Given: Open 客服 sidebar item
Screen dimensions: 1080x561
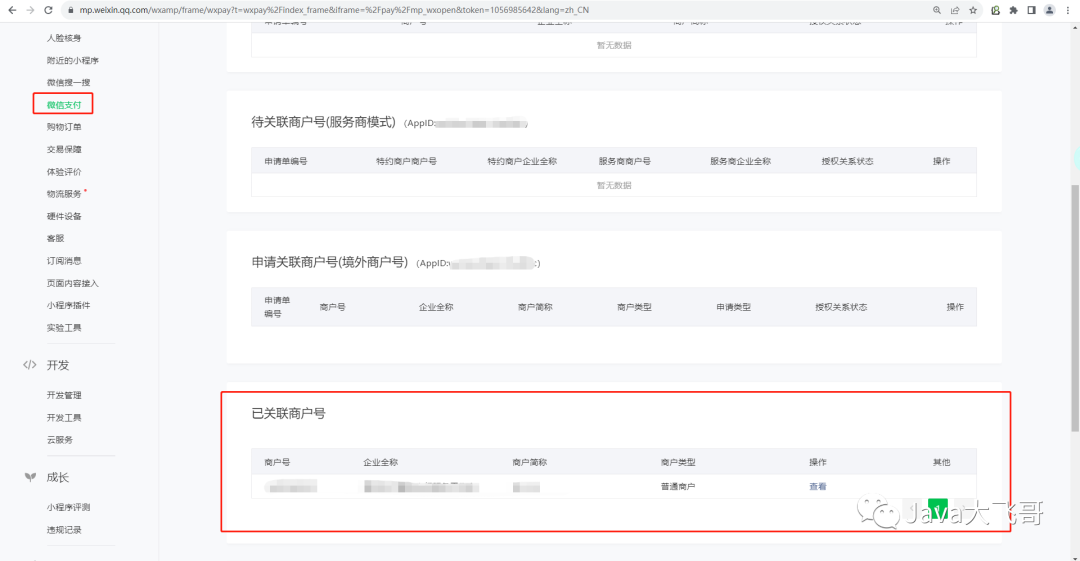Looking at the screenshot, I should [x=55, y=238].
